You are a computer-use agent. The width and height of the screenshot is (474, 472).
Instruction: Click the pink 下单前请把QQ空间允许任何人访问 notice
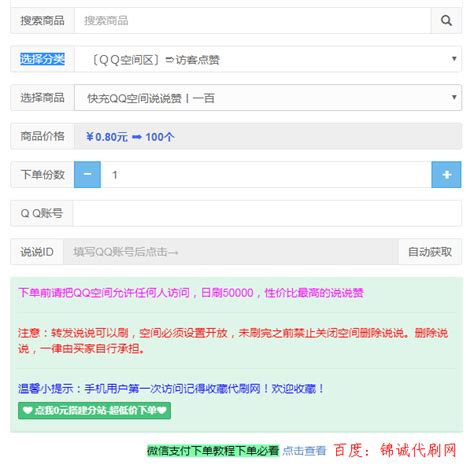tap(191, 293)
